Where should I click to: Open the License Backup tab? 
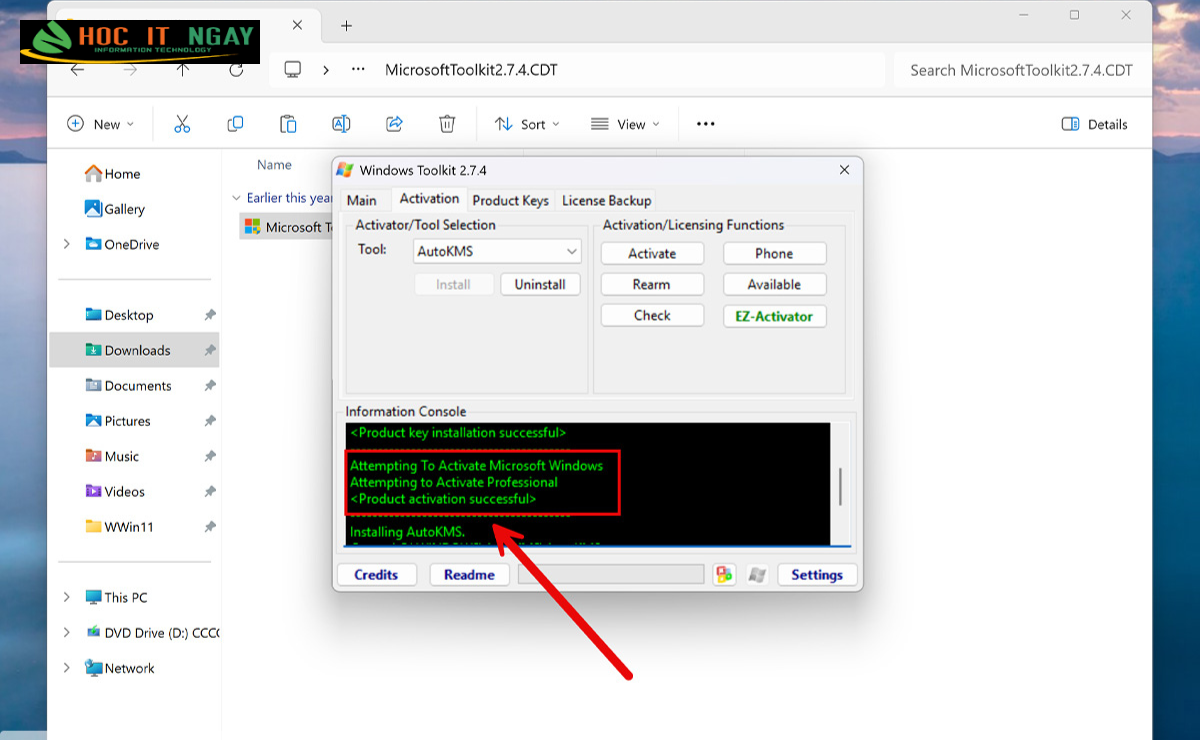coord(606,200)
